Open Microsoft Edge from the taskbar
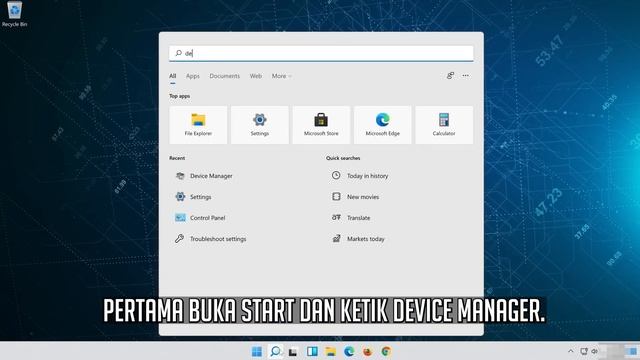The height and width of the screenshot is (360, 640). pyautogui.click(x=349, y=351)
